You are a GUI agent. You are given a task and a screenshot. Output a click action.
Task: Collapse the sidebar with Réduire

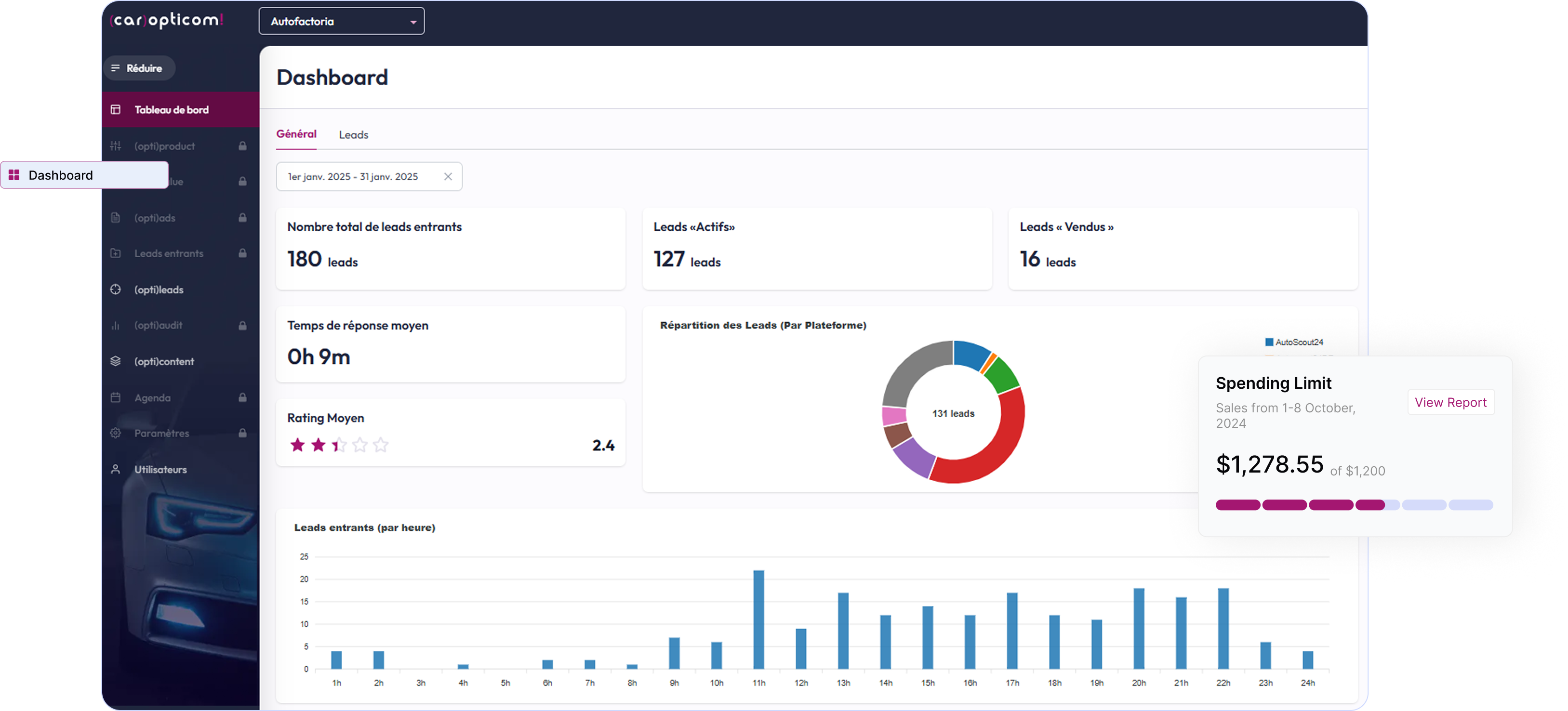[139, 67]
